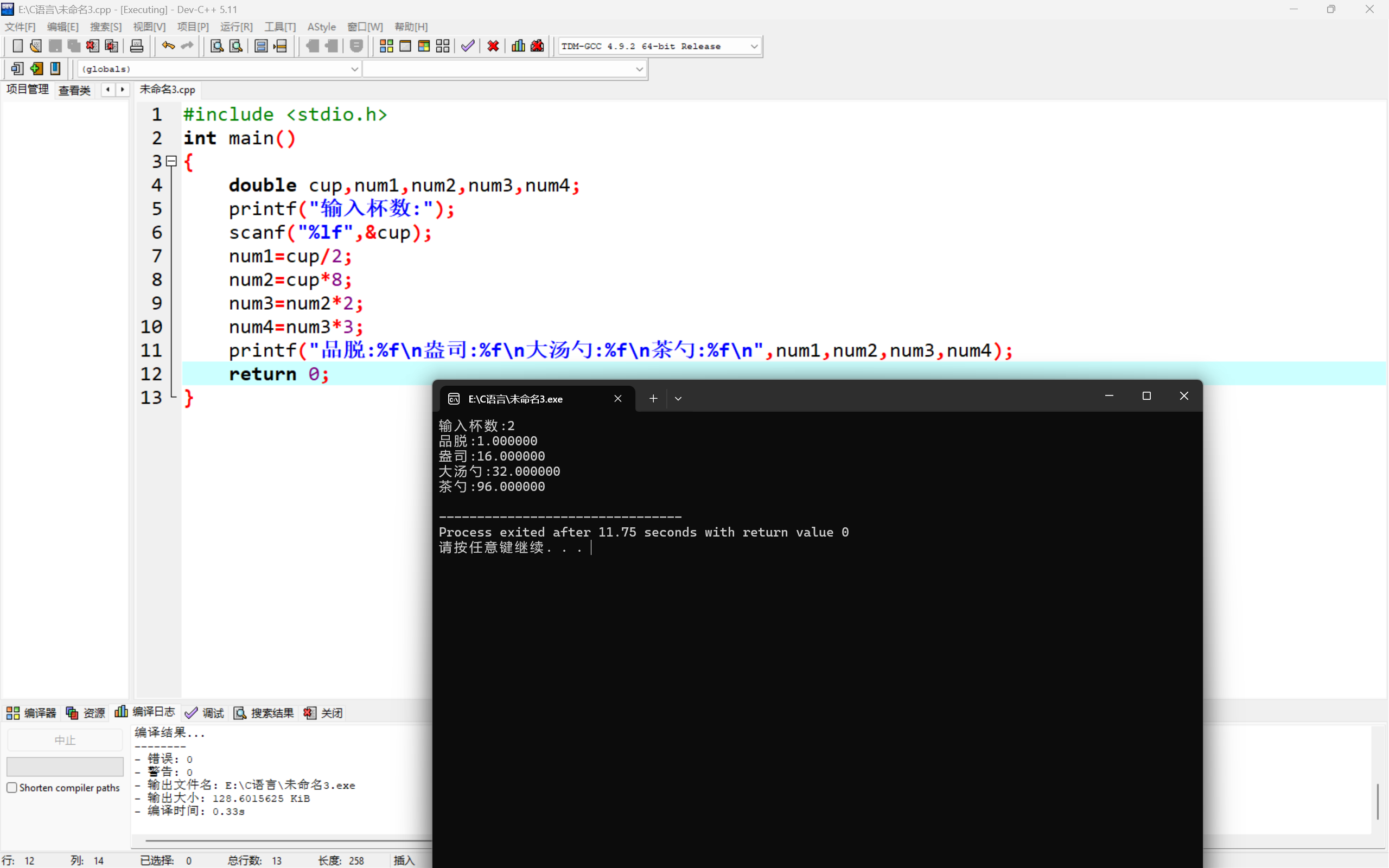Viewport: 1389px width, 868px height.
Task: Open the 运行[R] menu
Action: point(236,27)
